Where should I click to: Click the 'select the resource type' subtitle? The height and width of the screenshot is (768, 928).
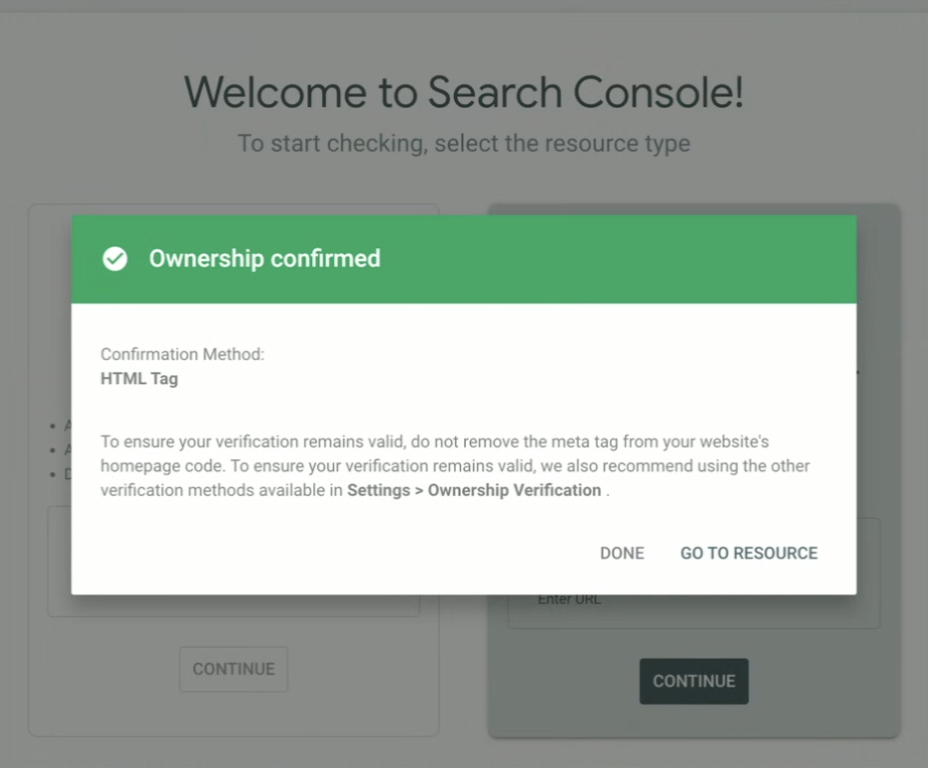[x=463, y=143]
